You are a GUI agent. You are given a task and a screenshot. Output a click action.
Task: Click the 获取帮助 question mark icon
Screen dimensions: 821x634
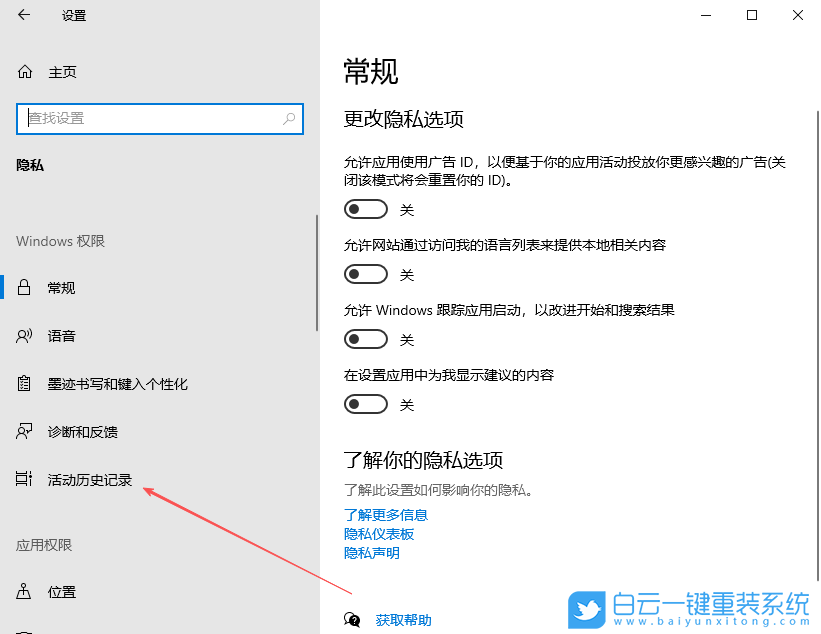click(352, 620)
